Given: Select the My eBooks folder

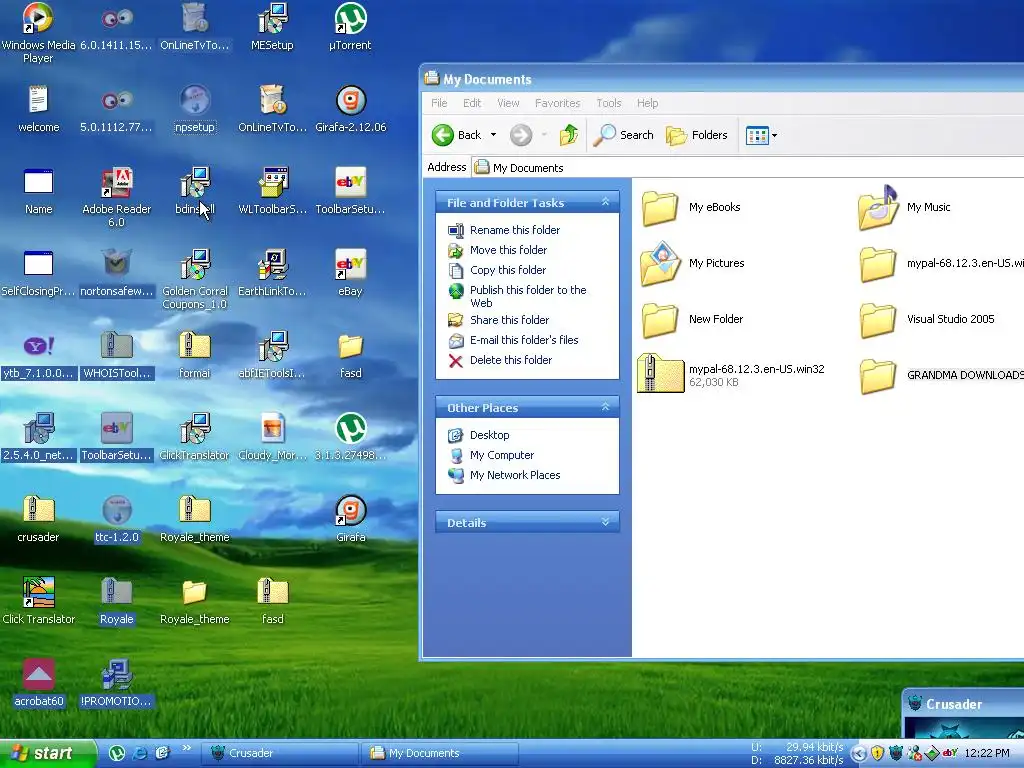Looking at the screenshot, I should 691,208.
